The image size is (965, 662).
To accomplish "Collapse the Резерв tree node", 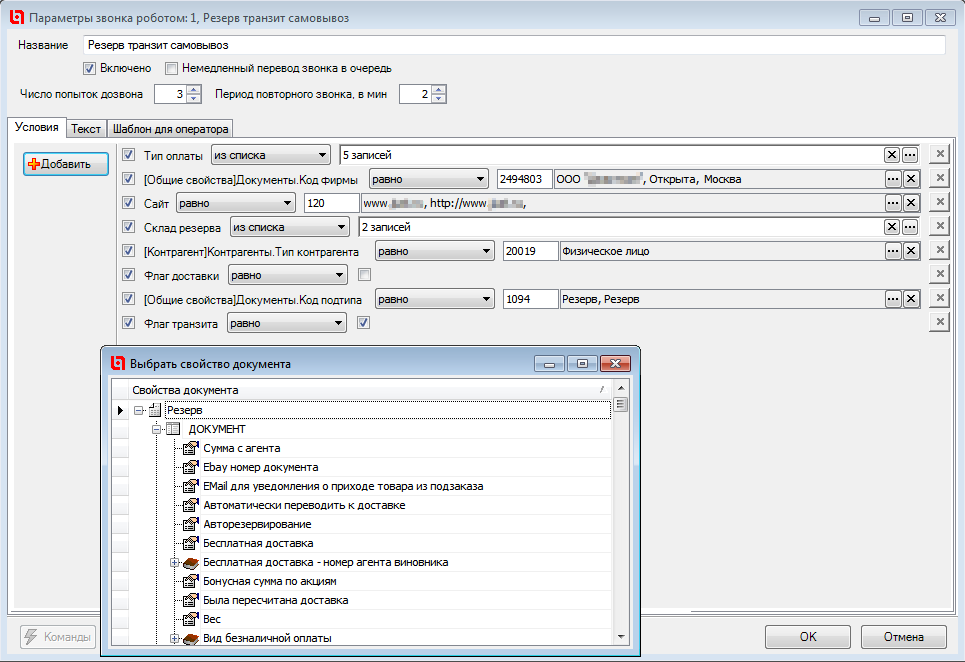I will point(138,410).
